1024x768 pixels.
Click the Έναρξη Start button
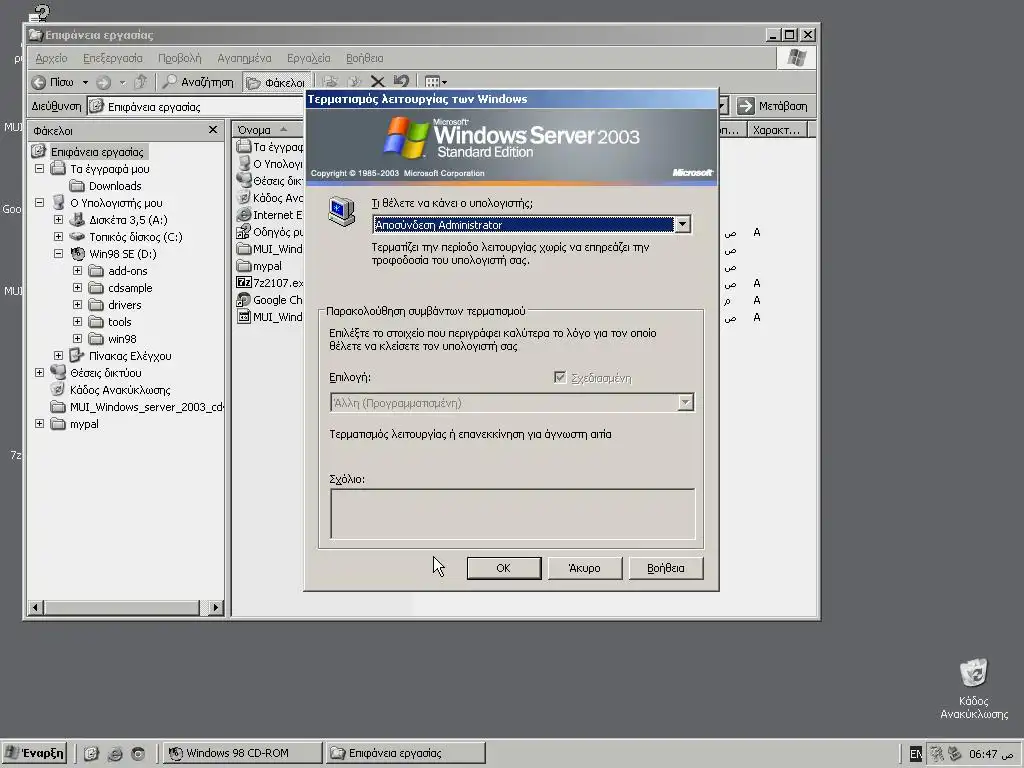click(35, 753)
